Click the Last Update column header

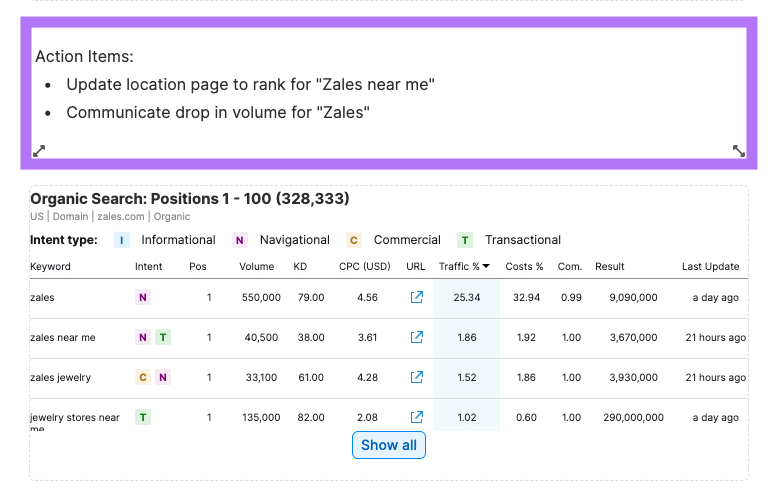coord(710,266)
